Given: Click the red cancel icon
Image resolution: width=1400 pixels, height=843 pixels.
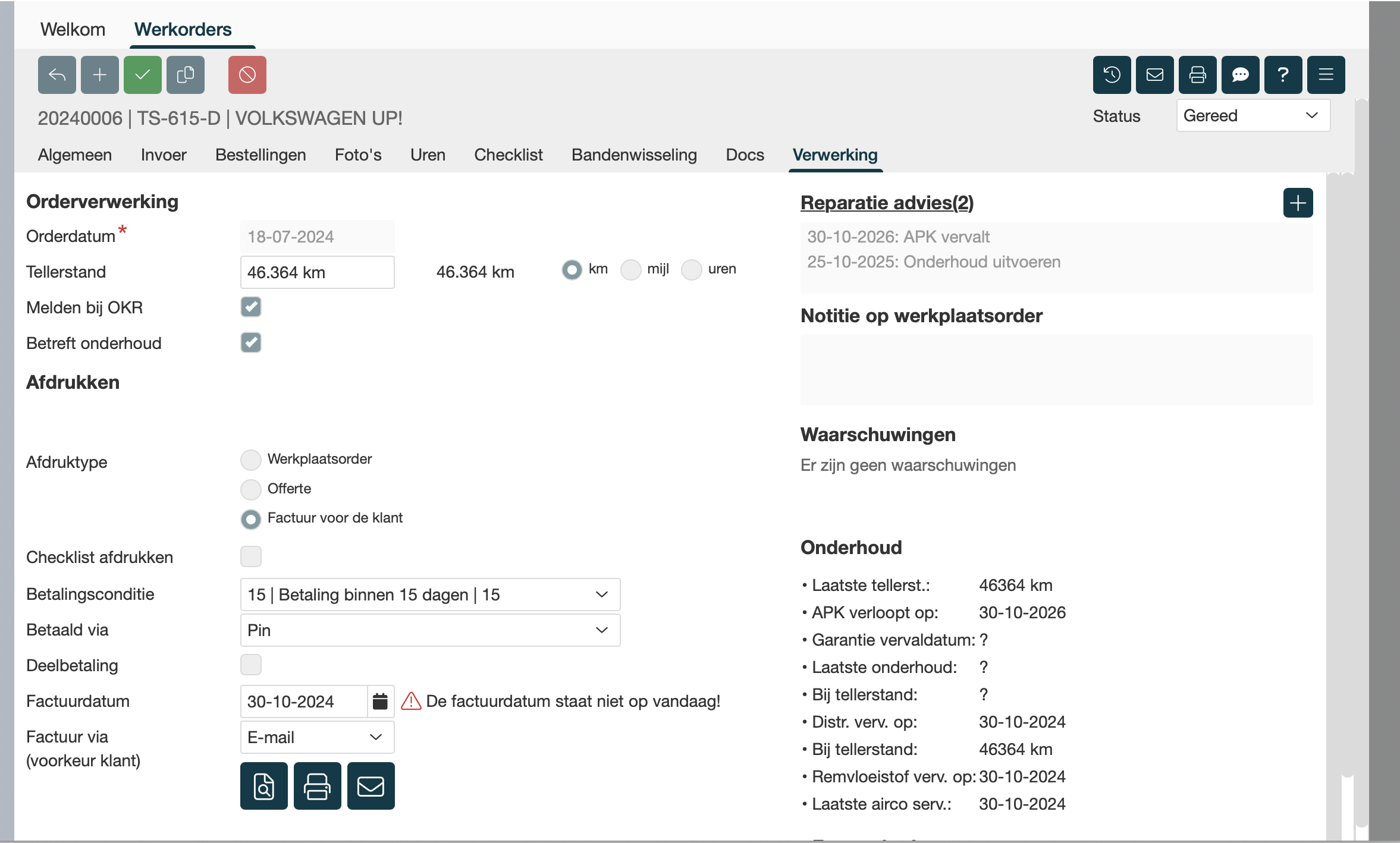Looking at the screenshot, I should (247, 75).
